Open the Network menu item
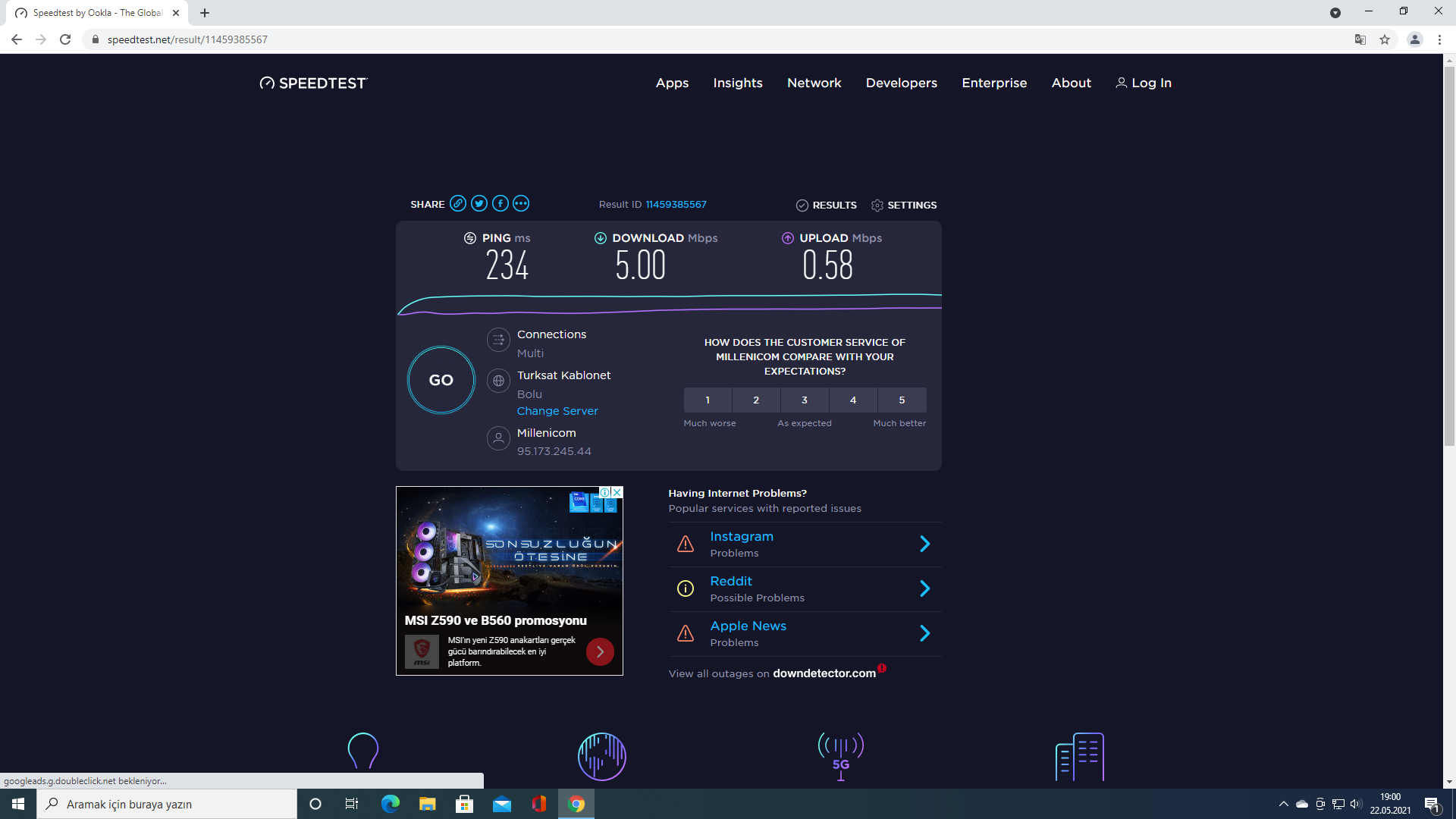This screenshot has height=819, width=1456. pos(814,83)
